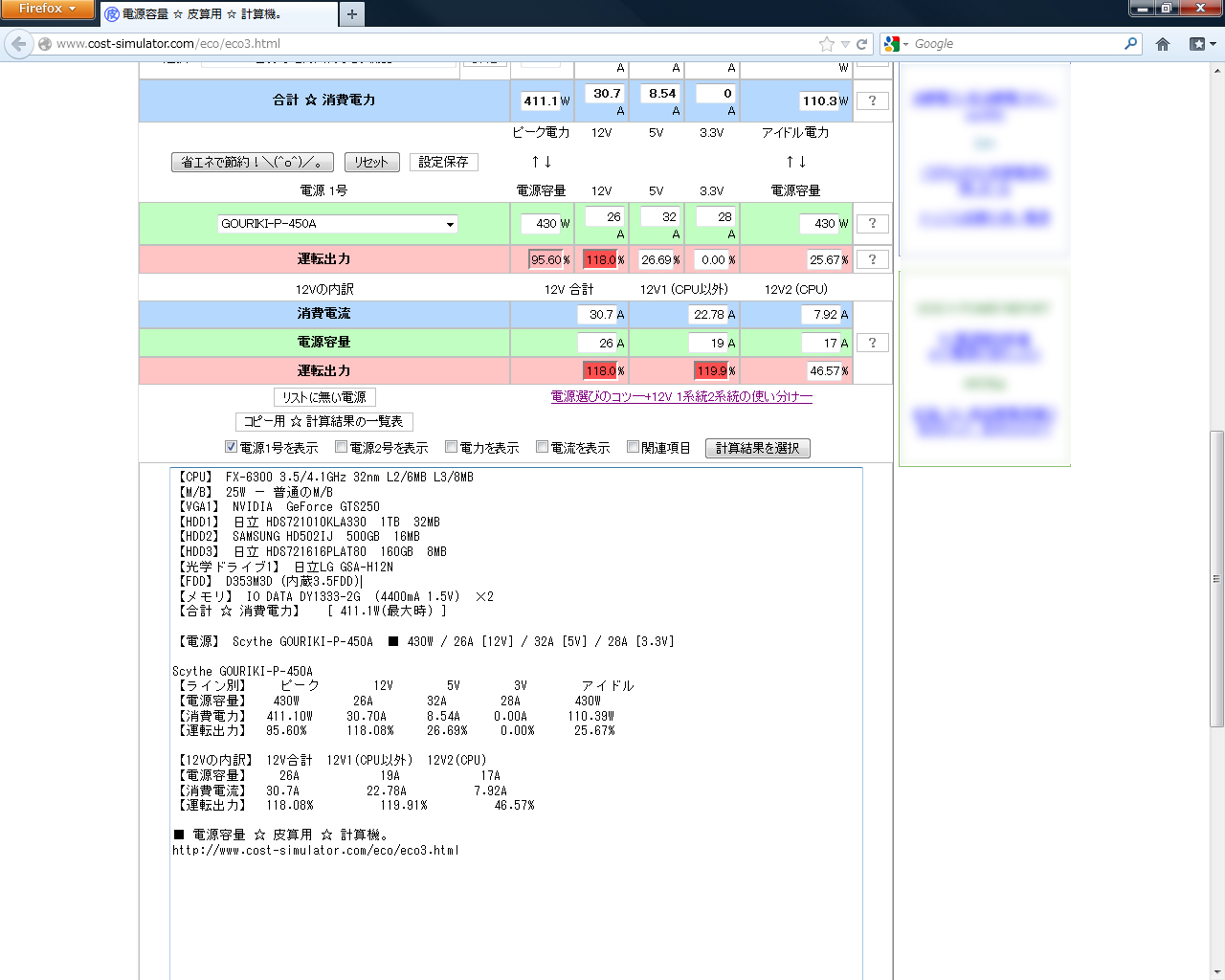Click help ? in 合計 消費電力 row
1225x980 pixels.
pyautogui.click(x=872, y=100)
